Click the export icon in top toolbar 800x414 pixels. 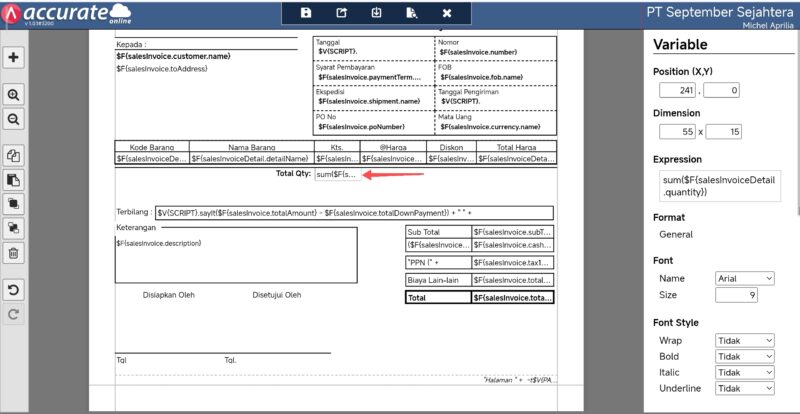pyautogui.click(x=341, y=13)
